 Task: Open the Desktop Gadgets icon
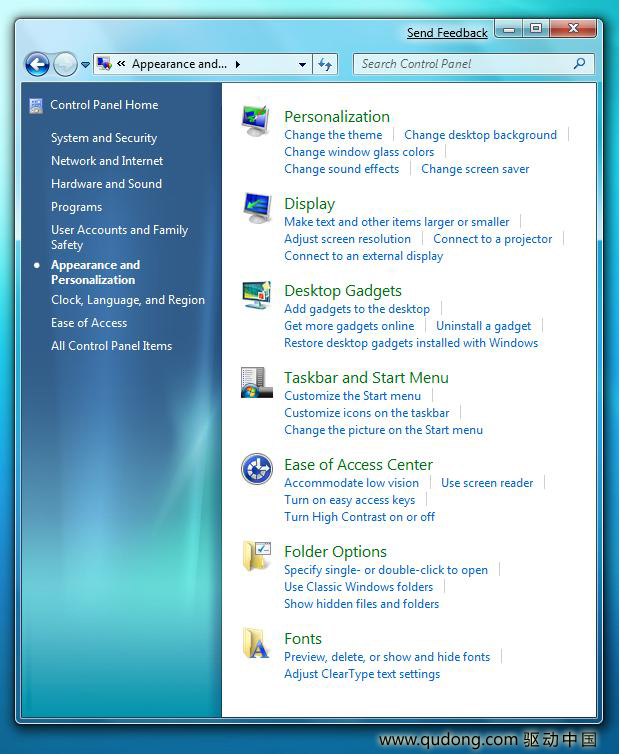pyautogui.click(x=257, y=295)
